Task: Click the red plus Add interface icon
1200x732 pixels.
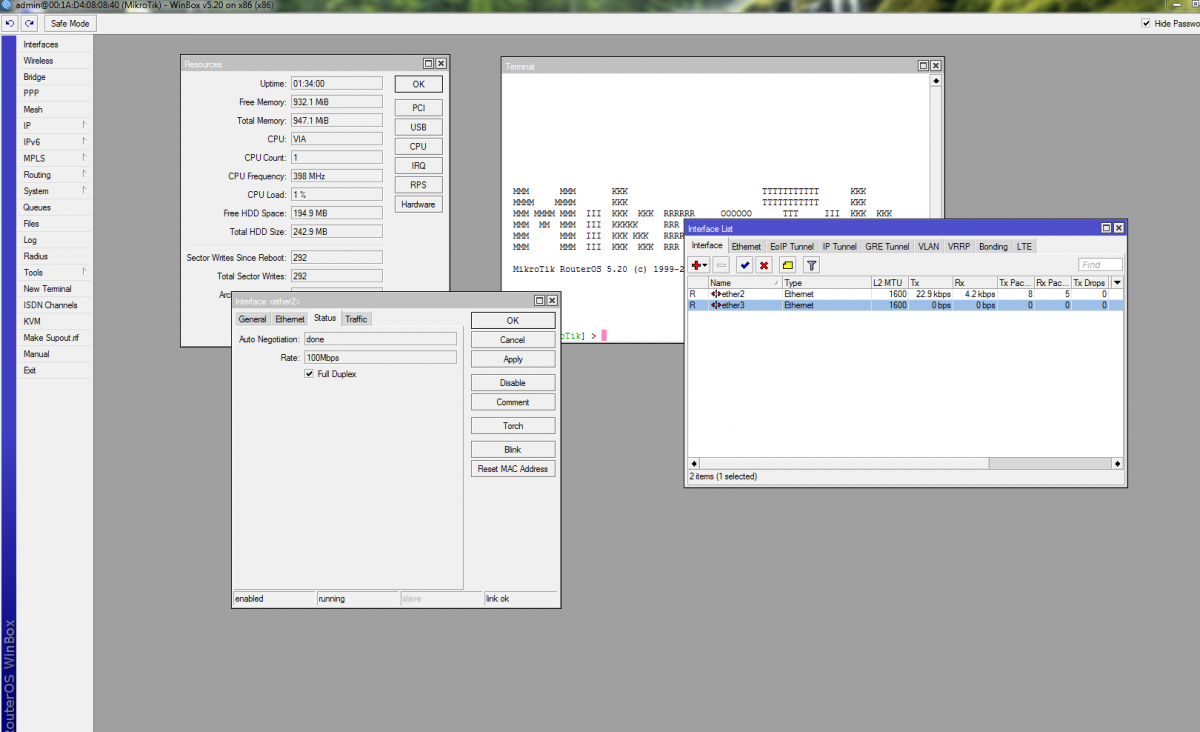Action: 698,265
